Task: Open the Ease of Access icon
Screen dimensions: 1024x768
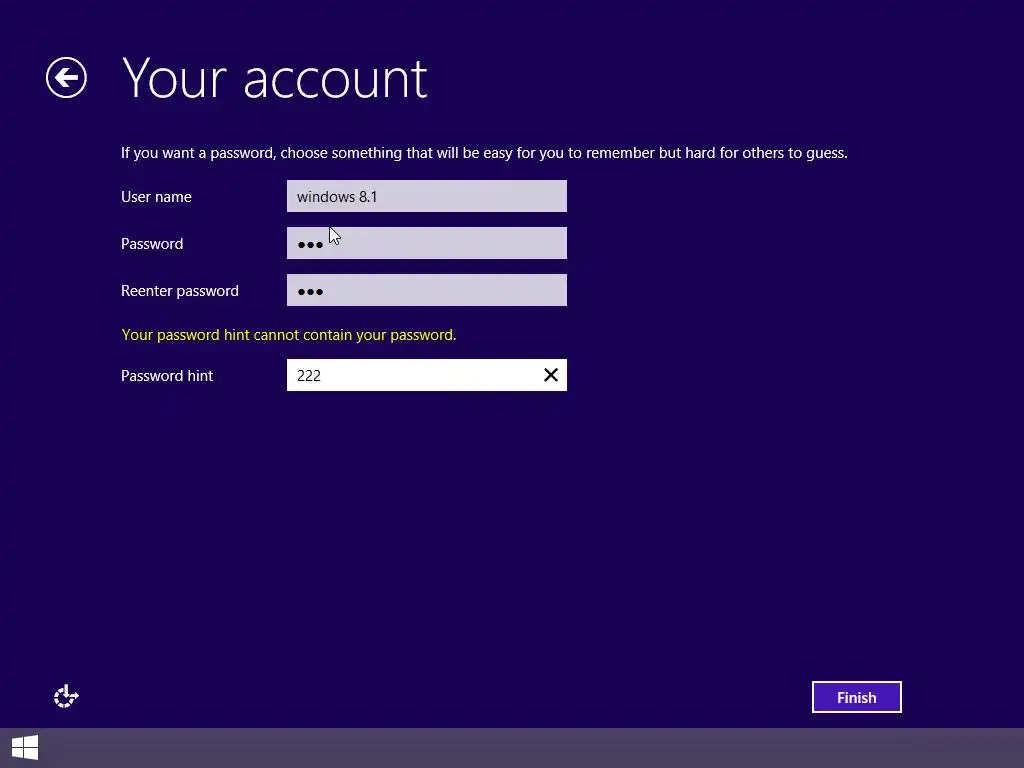Action: [66, 696]
